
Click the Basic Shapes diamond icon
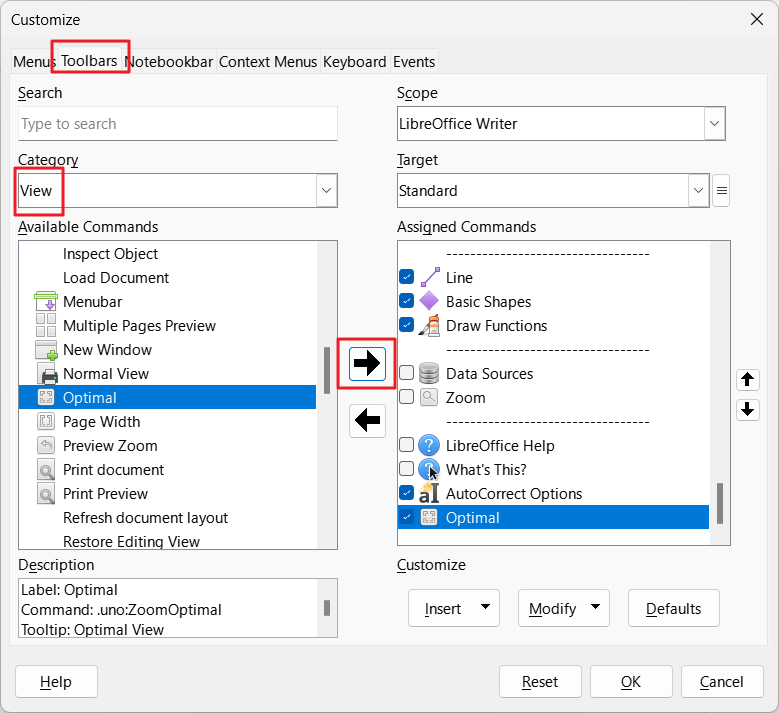[x=429, y=301]
